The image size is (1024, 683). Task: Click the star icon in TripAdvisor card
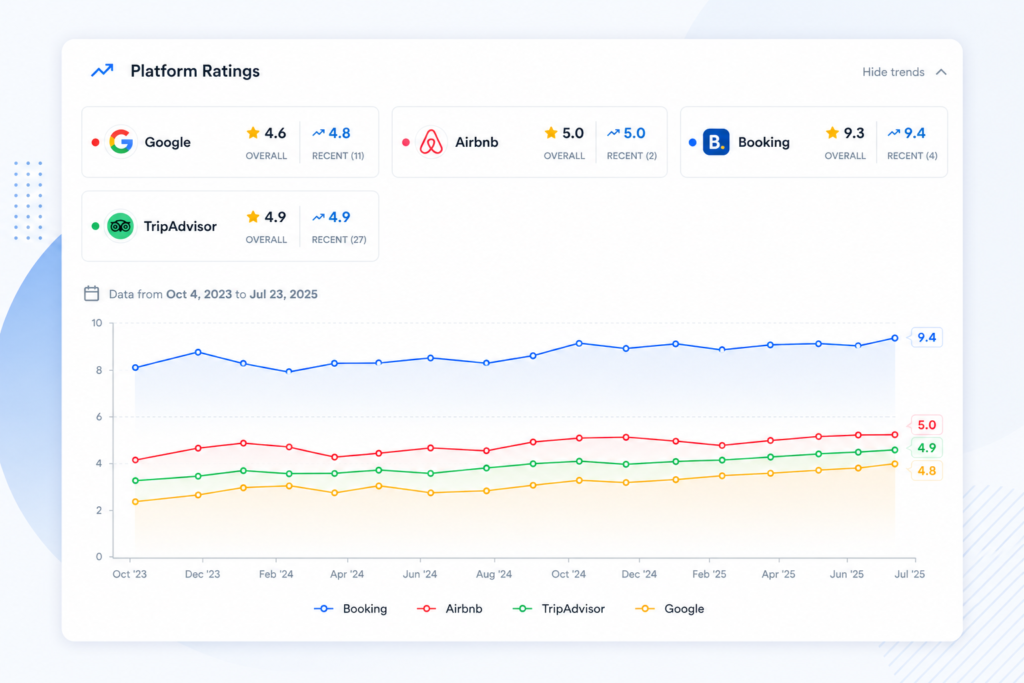[x=253, y=216]
